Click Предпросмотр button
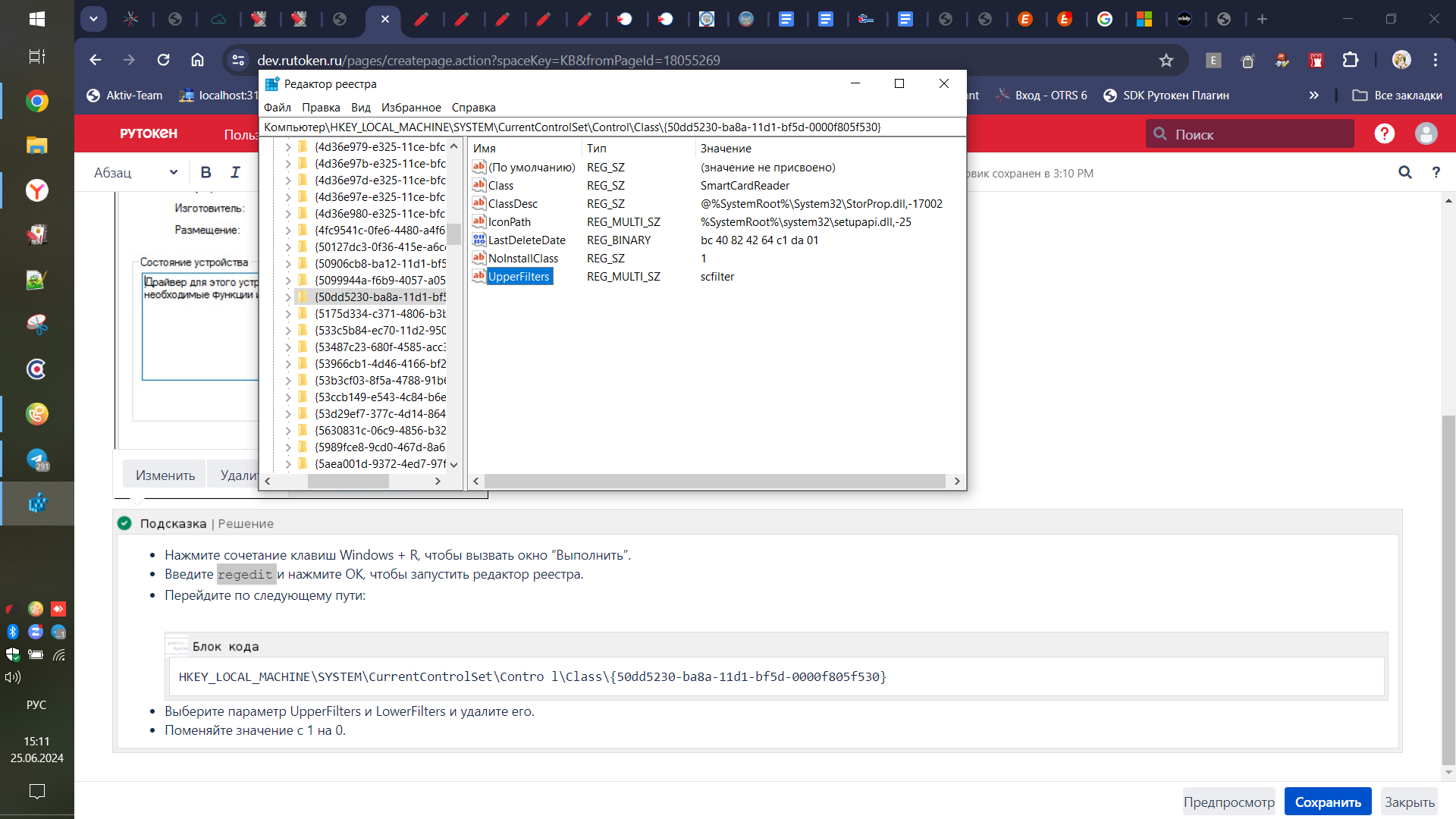 [x=1228, y=802]
